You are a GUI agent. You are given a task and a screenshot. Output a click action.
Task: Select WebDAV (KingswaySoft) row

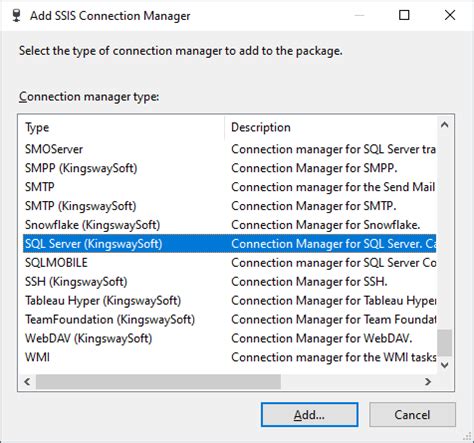pos(229,339)
